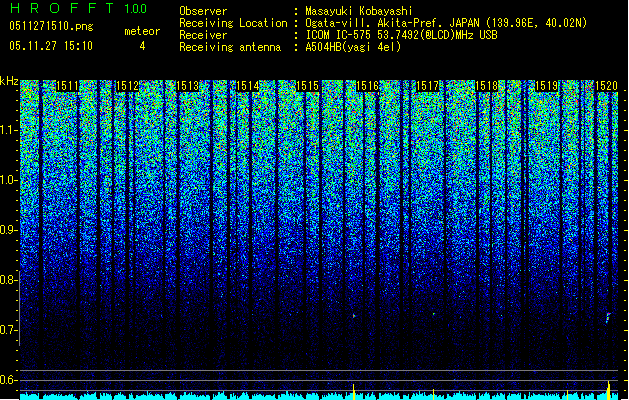This screenshot has height=400, width=629.
Task: Click the 0.7 kHz axis label
Action: (x=8, y=330)
